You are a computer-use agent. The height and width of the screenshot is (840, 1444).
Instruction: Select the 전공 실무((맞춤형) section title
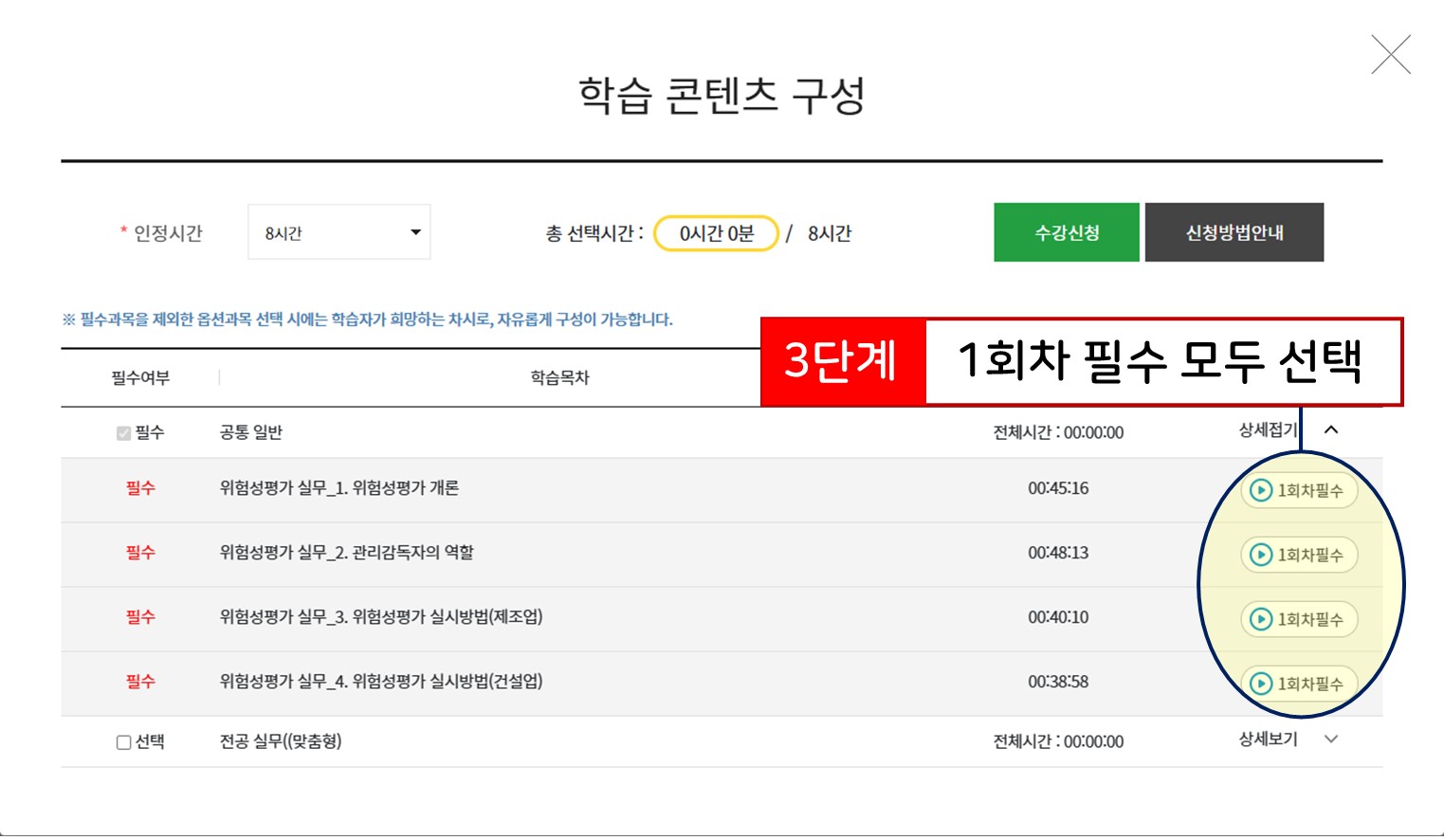coord(281,741)
